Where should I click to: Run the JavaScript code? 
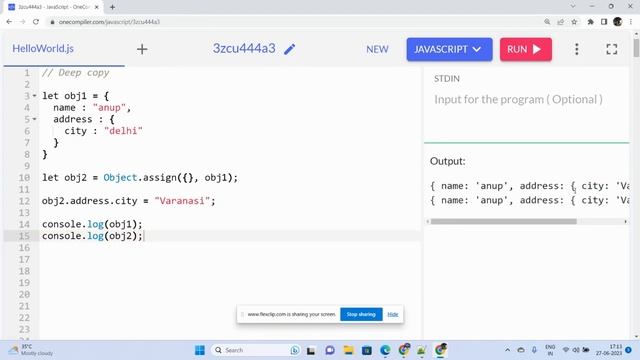tap(526, 49)
